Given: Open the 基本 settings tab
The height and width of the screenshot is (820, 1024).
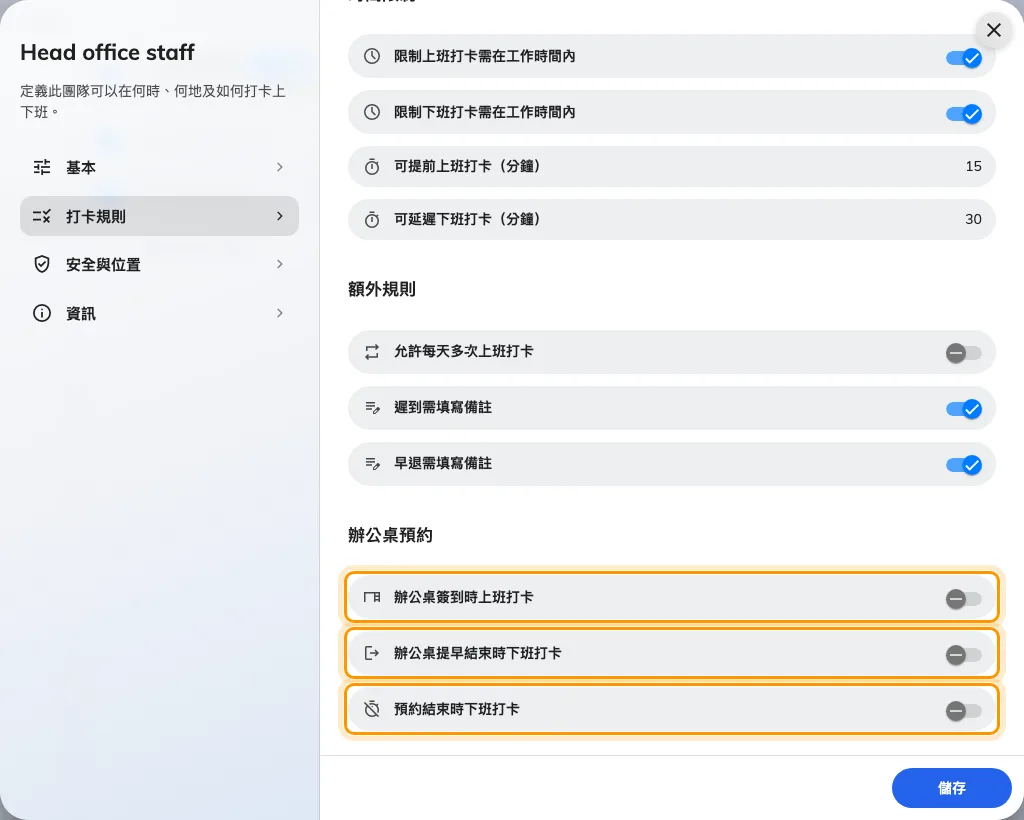Looking at the screenshot, I should 159,167.
